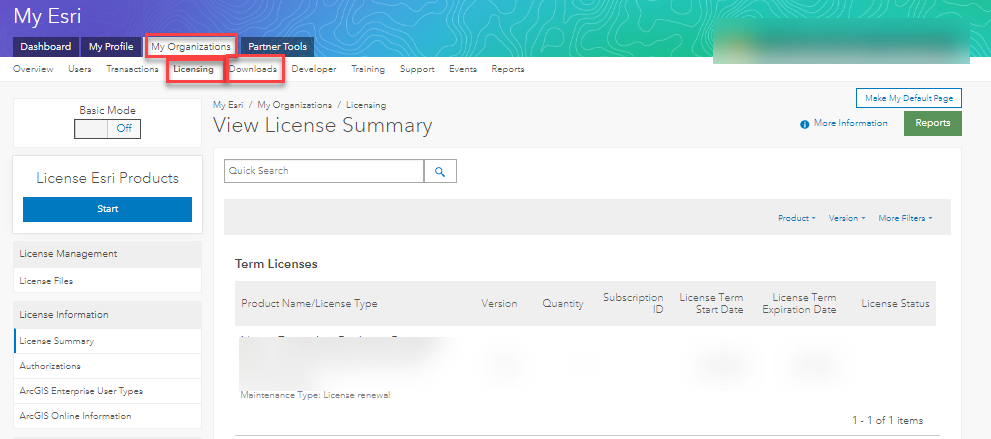Open the Developer submenu item
The width and height of the screenshot is (991, 439).
(x=314, y=69)
